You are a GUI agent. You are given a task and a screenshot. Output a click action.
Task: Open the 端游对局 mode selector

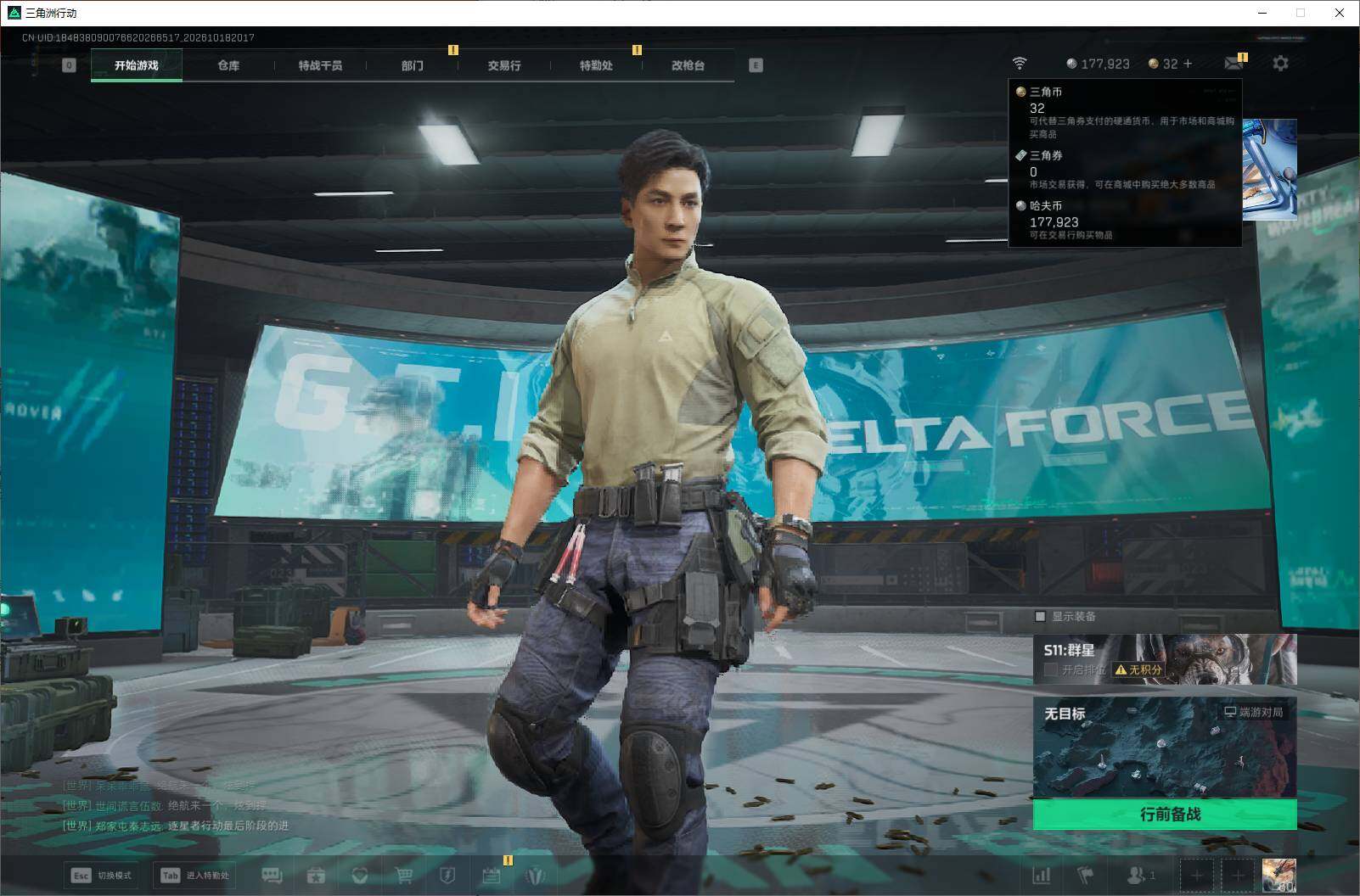click(x=1253, y=712)
